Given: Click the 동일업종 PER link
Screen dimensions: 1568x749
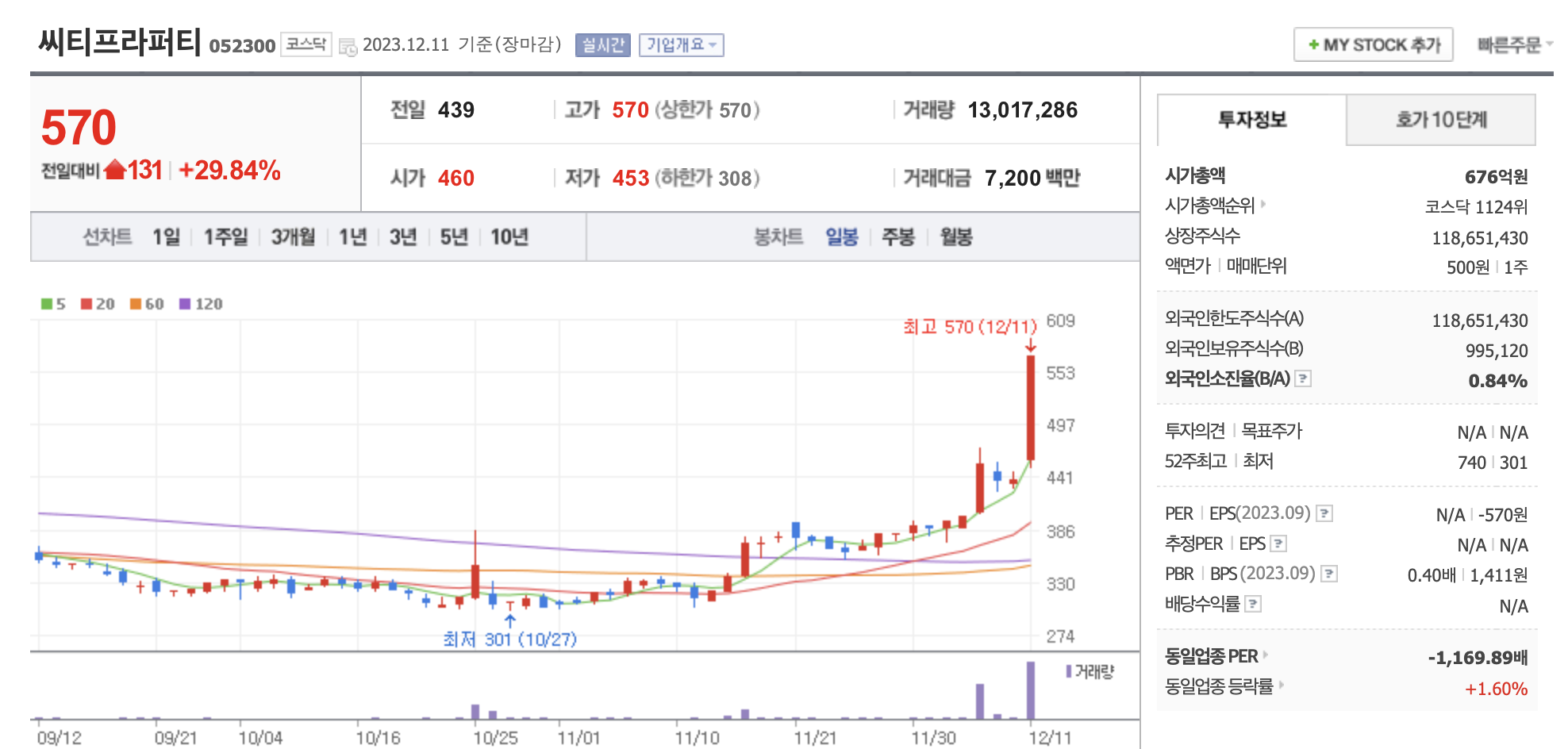Looking at the screenshot, I should click(x=1212, y=656).
